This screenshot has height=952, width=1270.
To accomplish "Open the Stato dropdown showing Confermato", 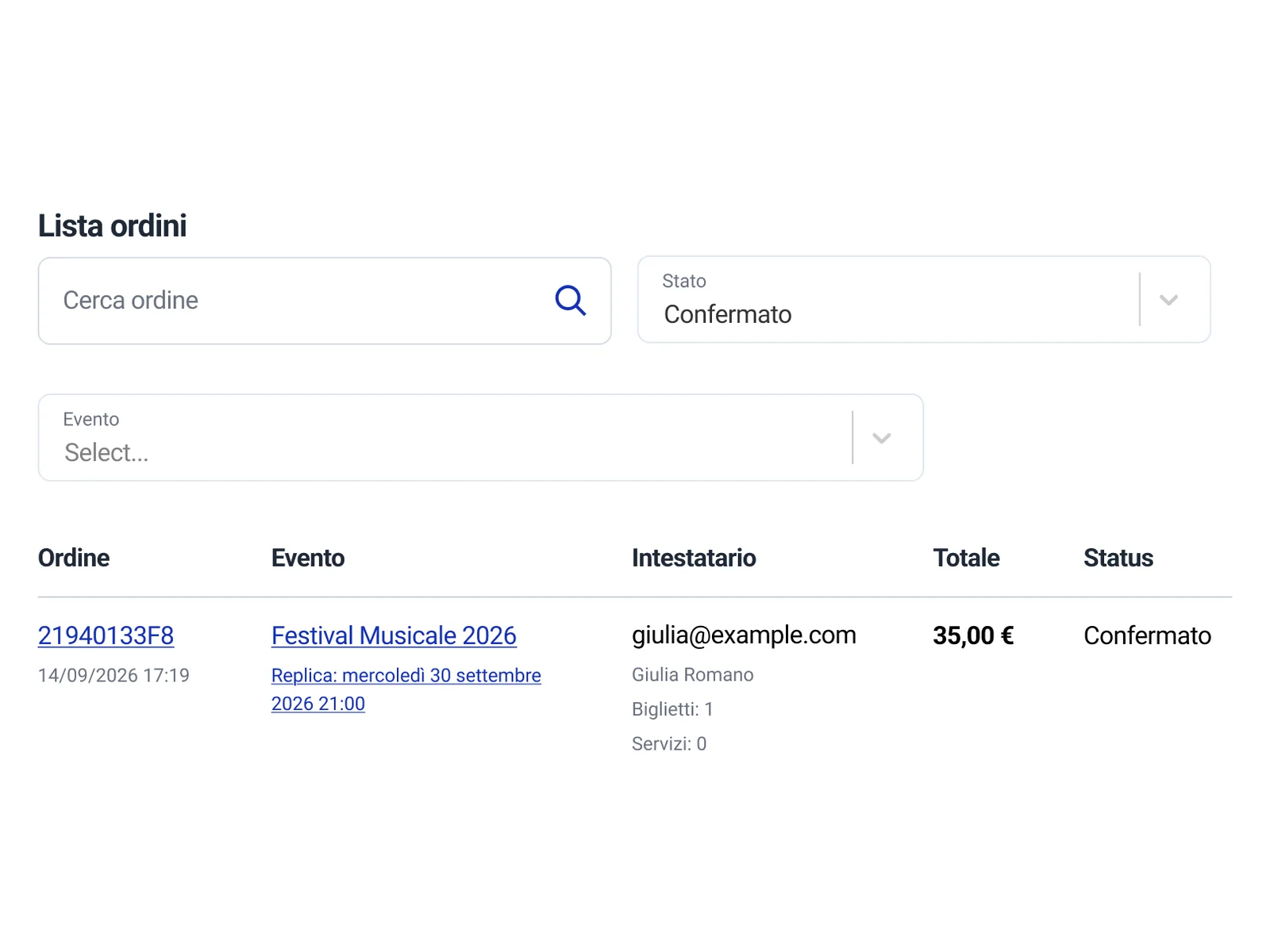I will [x=924, y=299].
